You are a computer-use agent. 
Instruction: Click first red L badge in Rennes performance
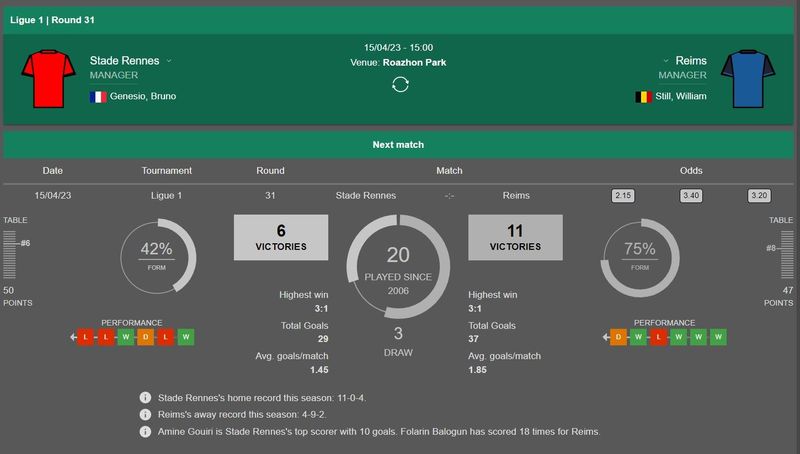click(86, 337)
